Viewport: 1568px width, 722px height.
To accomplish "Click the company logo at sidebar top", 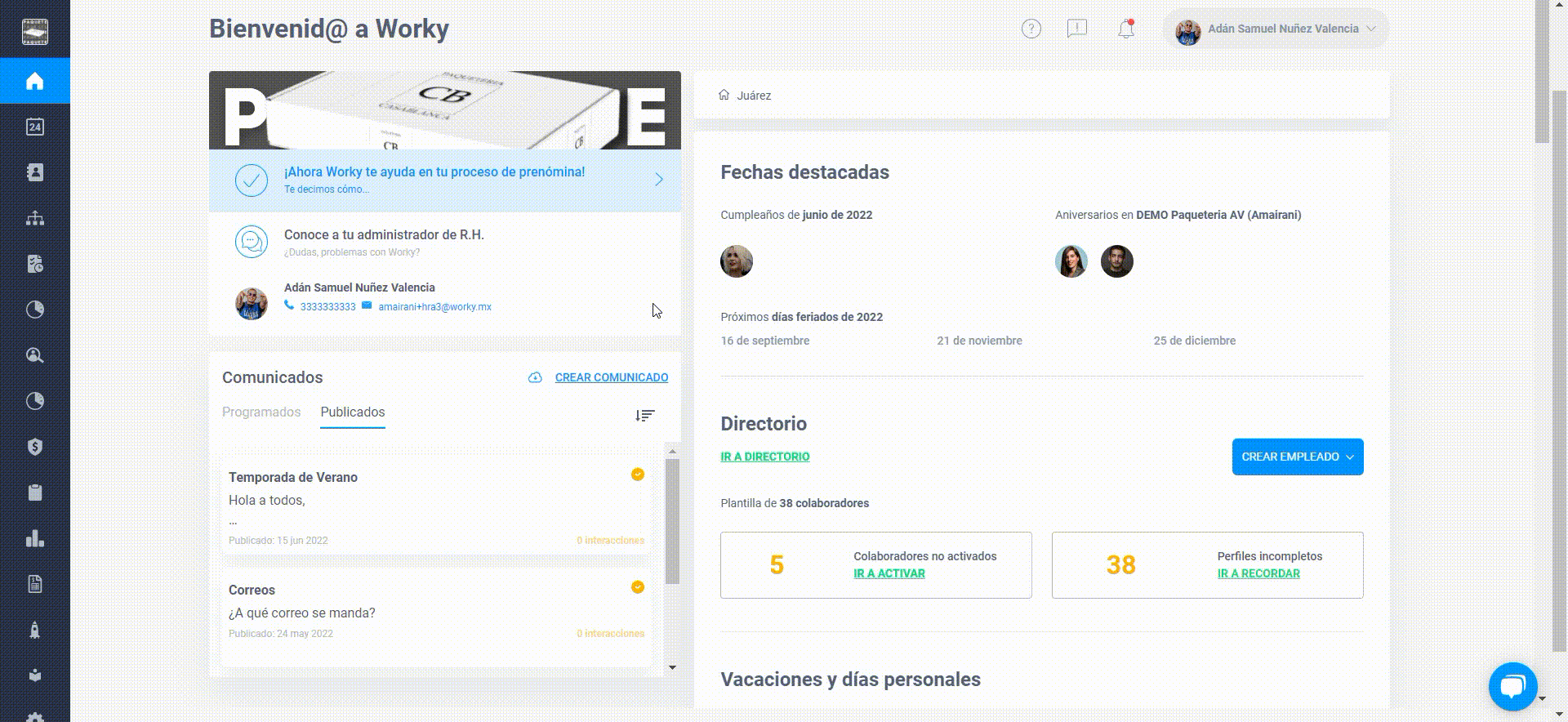I will (34, 32).
